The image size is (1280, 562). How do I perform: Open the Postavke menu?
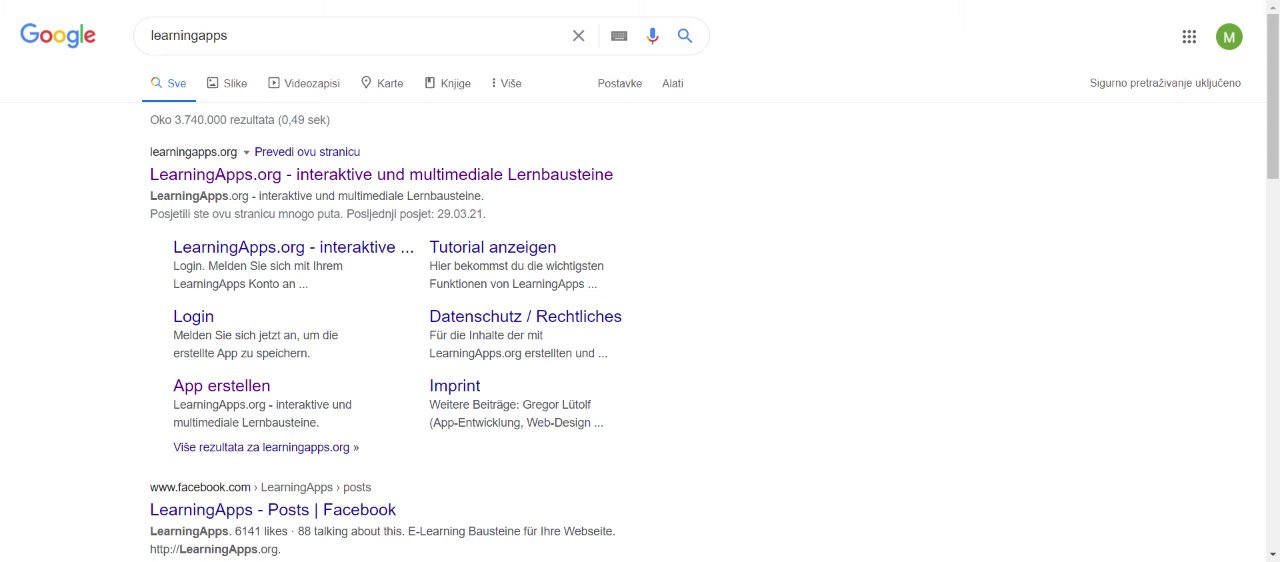click(620, 83)
